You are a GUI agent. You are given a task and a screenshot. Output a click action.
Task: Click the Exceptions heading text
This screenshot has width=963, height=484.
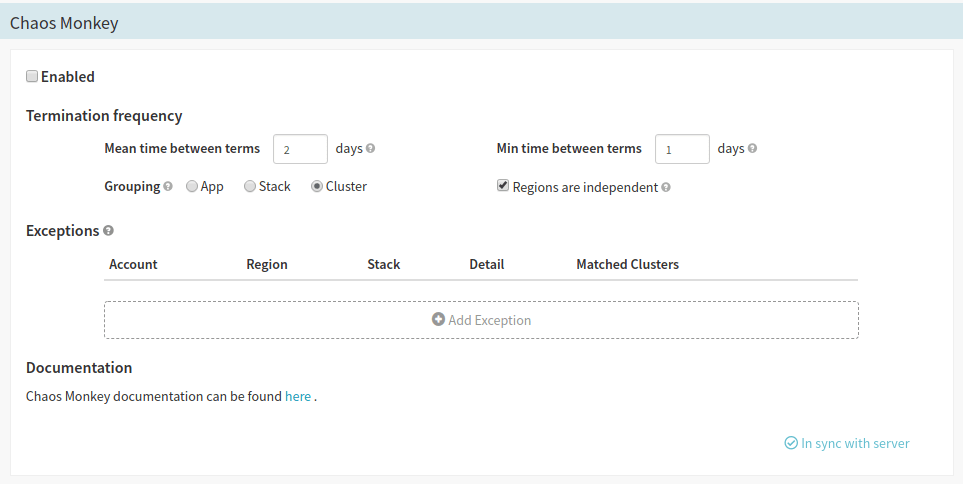(63, 230)
